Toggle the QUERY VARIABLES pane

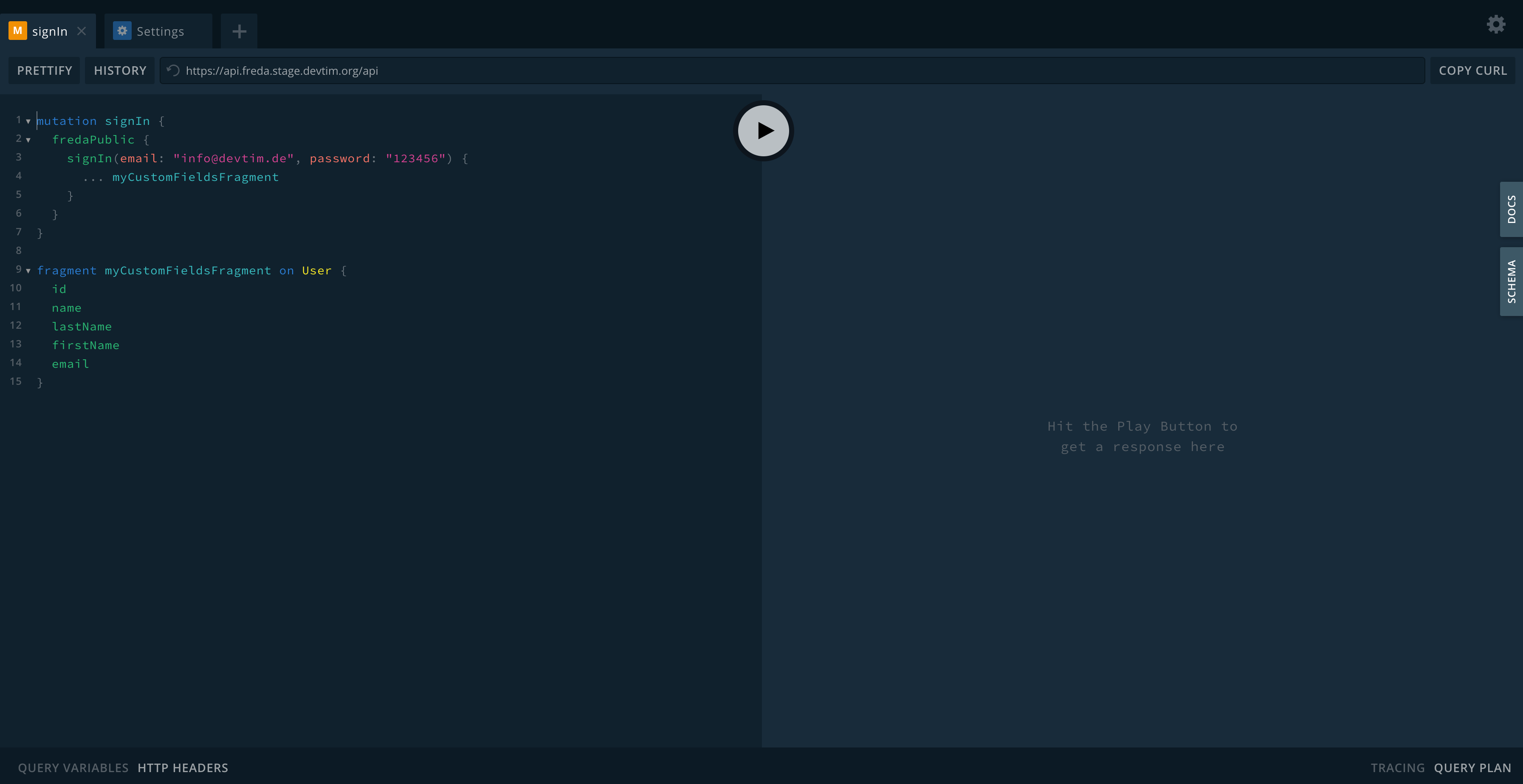tap(73, 767)
